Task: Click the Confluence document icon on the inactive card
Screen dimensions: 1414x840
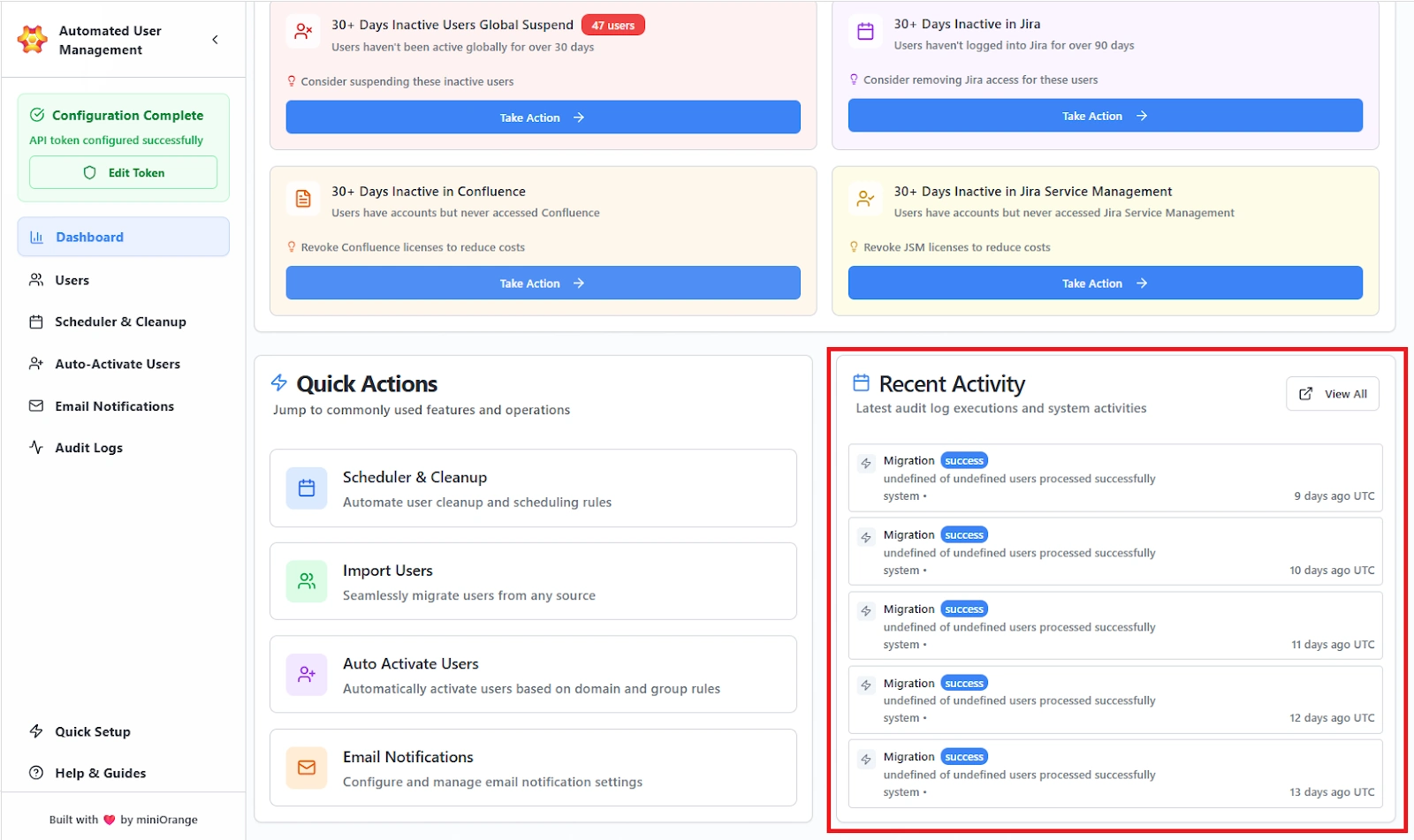Action: click(x=303, y=199)
